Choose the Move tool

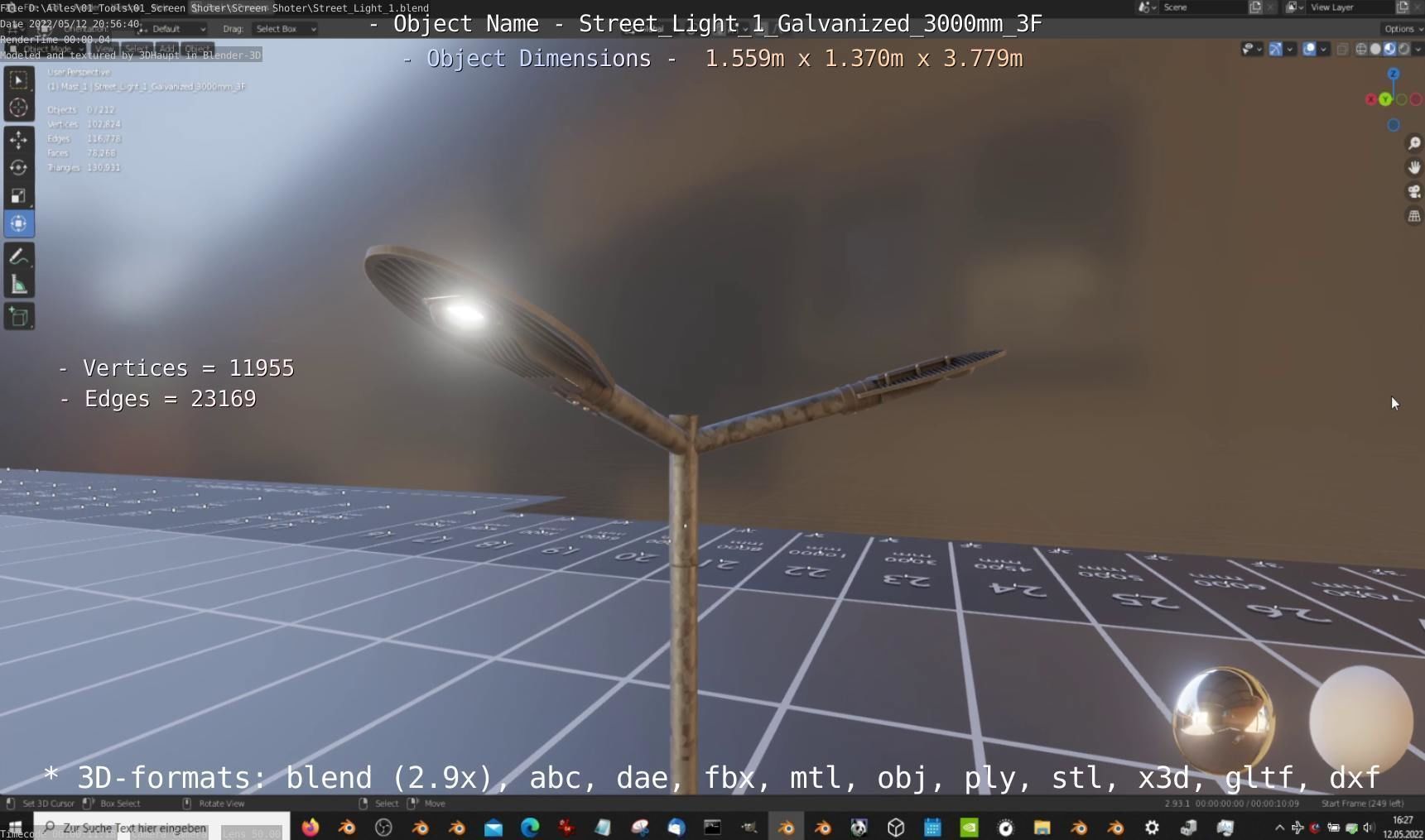(18, 140)
